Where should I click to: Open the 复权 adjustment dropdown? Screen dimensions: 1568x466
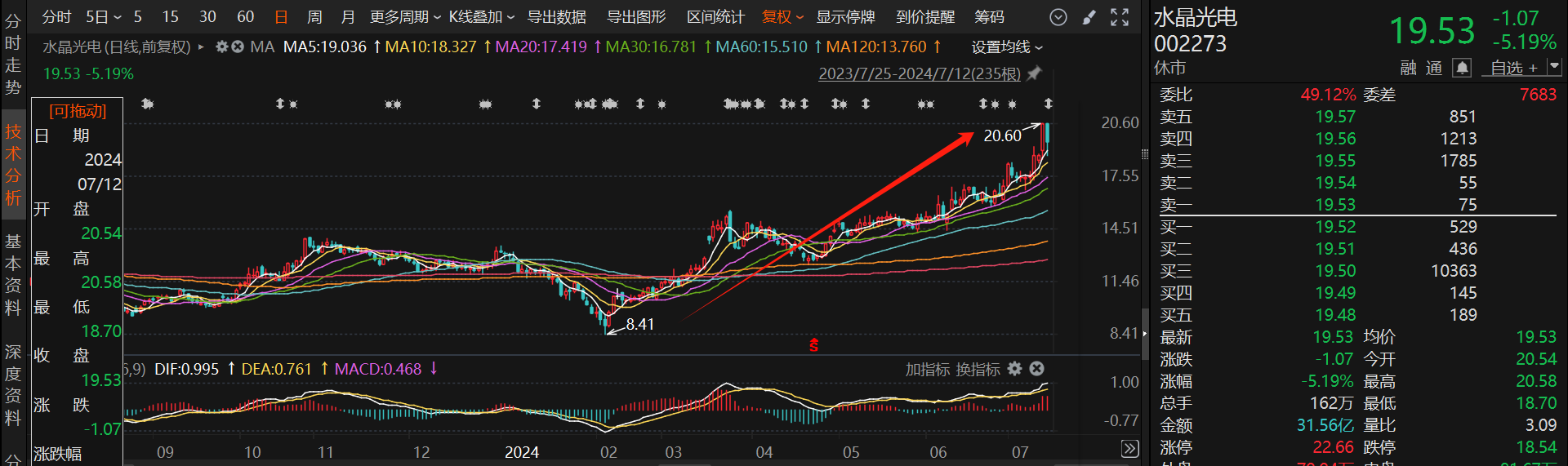tap(782, 17)
